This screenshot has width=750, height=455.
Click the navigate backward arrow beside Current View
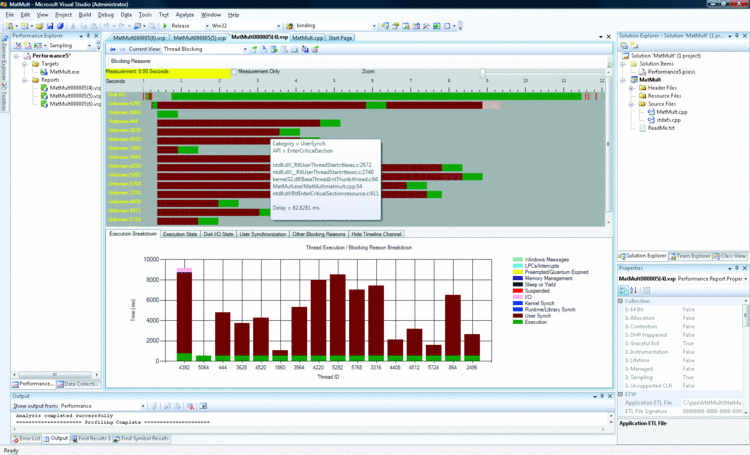coord(112,49)
